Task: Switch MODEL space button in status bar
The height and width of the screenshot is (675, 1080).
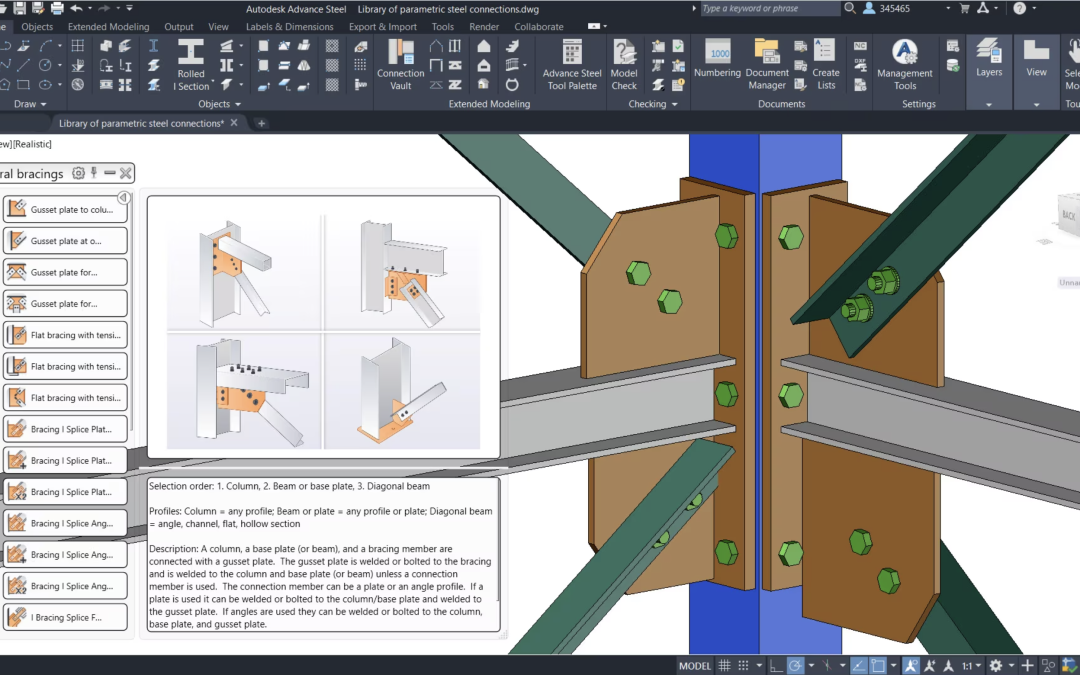Action: 694,666
